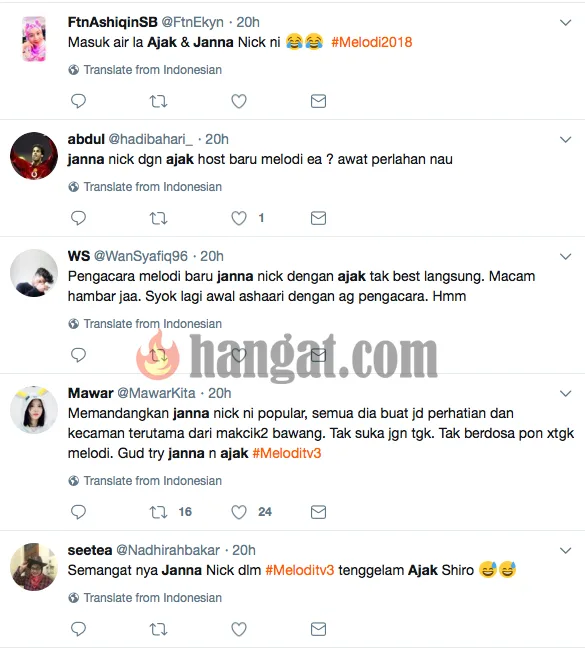Open more-options chevron on seetea's tweet
585x652 pixels.
565,551
